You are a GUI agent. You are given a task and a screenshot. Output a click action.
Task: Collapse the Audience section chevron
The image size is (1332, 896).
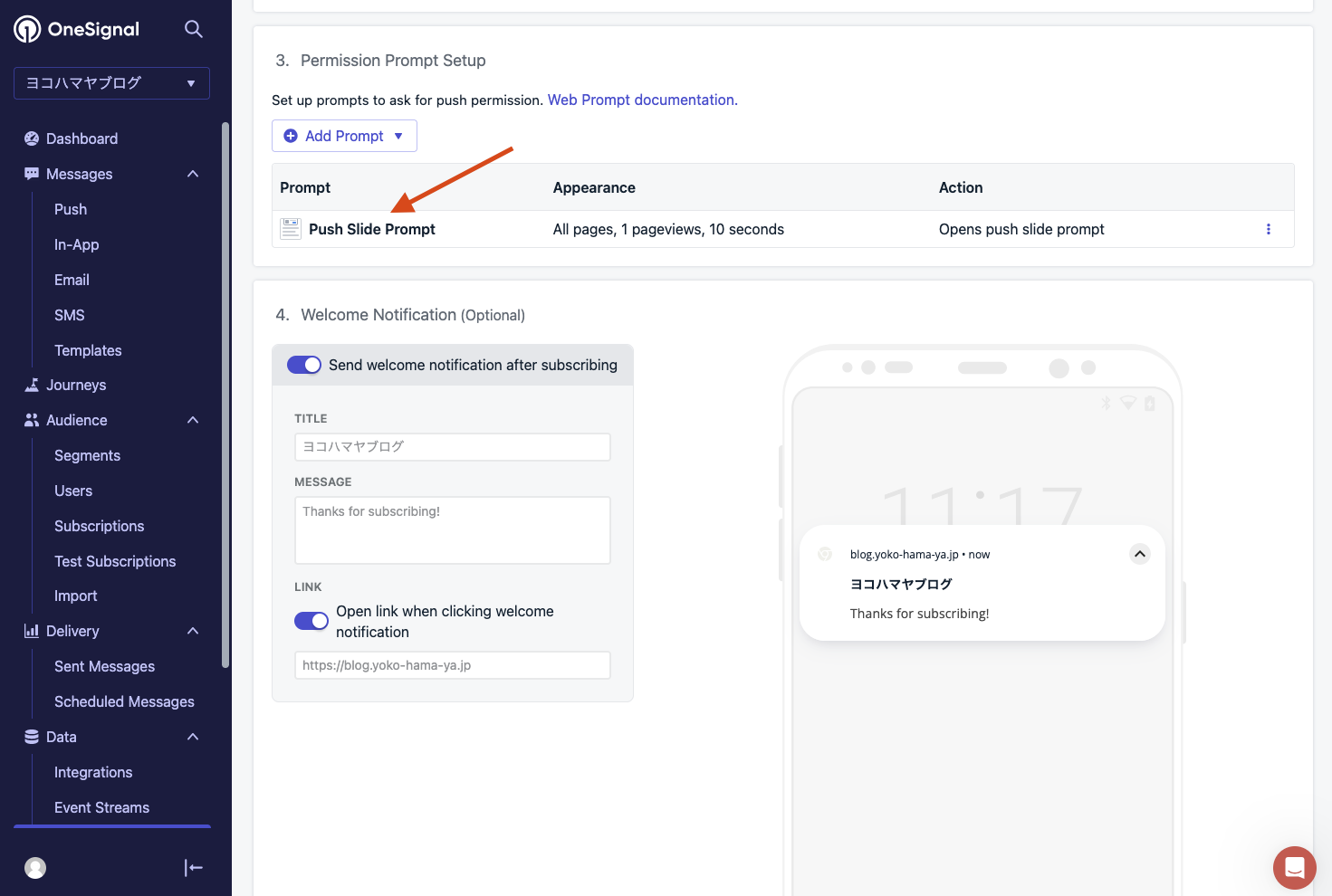(193, 420)
